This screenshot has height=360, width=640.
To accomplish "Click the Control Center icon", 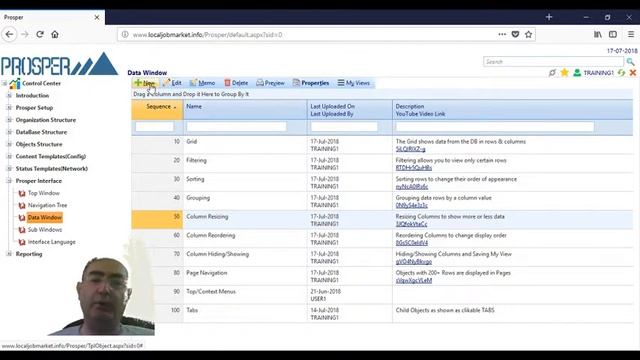I will pyautogui.click(x=15, y=83).
